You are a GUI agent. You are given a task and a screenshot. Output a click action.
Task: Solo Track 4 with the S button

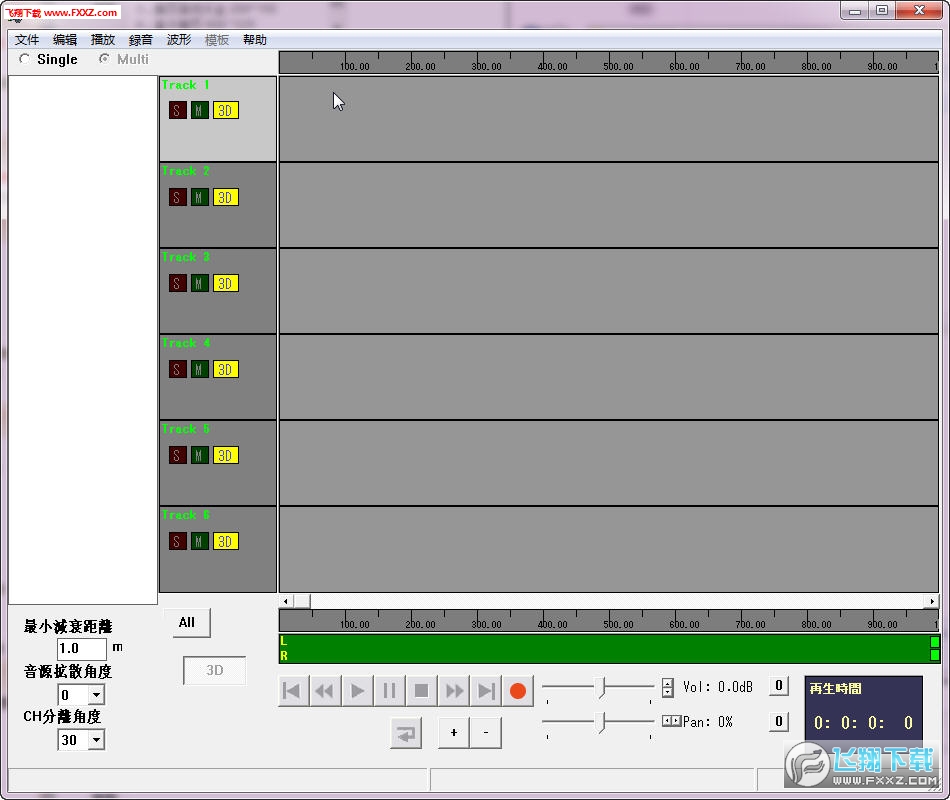pos(177,369)
